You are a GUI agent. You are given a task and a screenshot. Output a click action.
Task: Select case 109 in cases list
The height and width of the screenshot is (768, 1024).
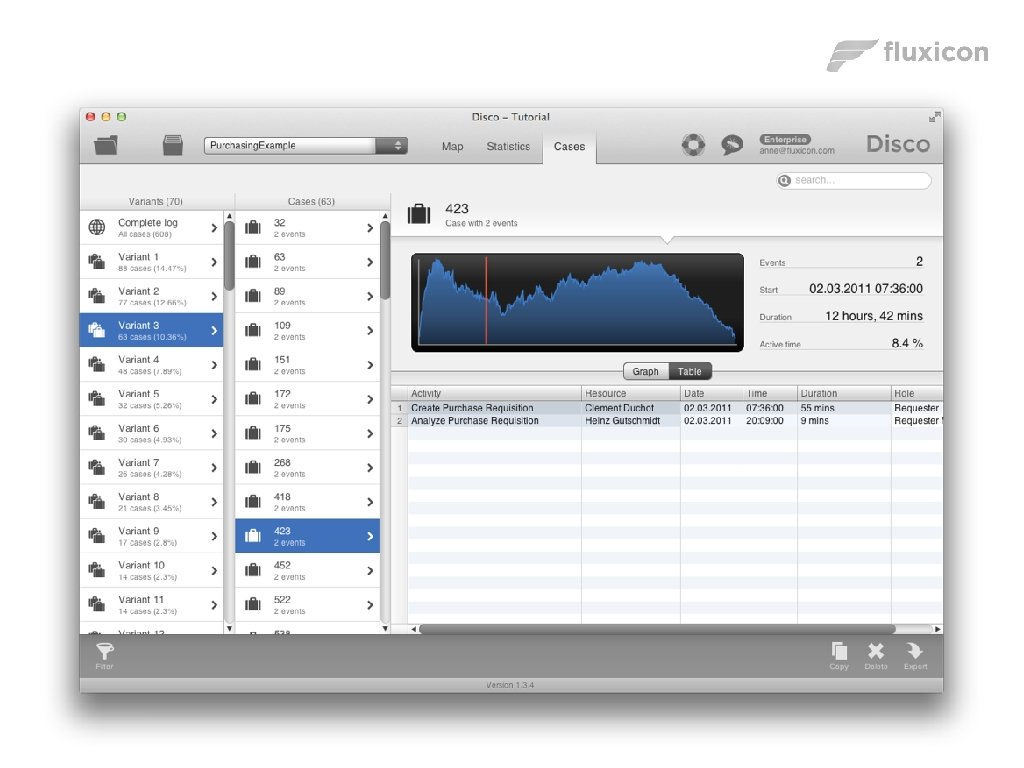click(x=308, y=330)
